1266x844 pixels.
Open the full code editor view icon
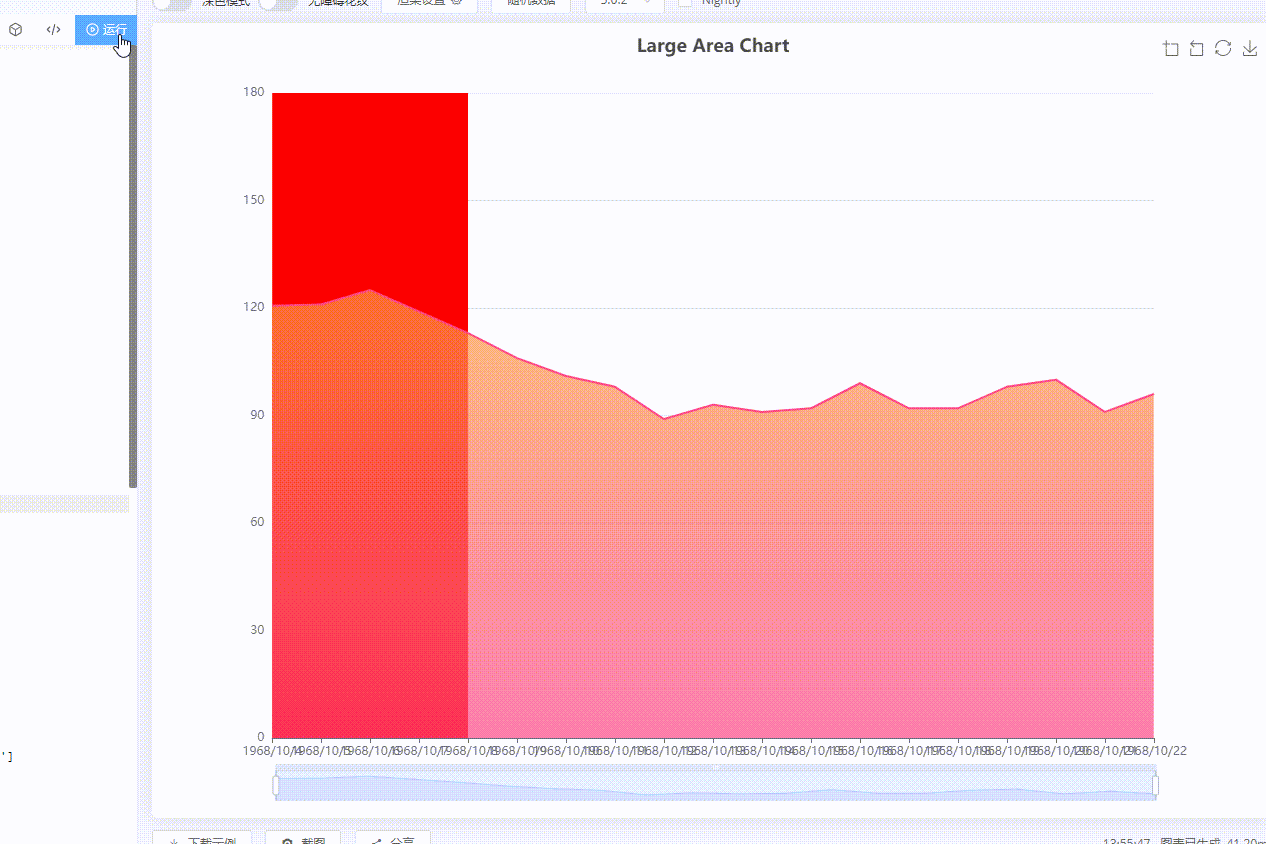(53, 29)
